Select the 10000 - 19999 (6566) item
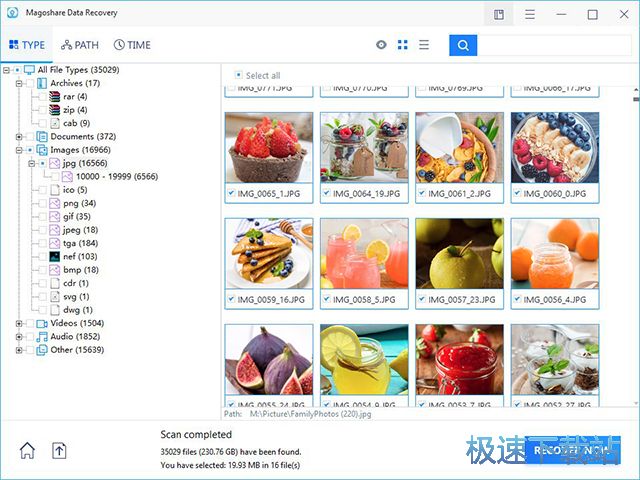The width and height of the screenshot is (640, 480). 117,176
